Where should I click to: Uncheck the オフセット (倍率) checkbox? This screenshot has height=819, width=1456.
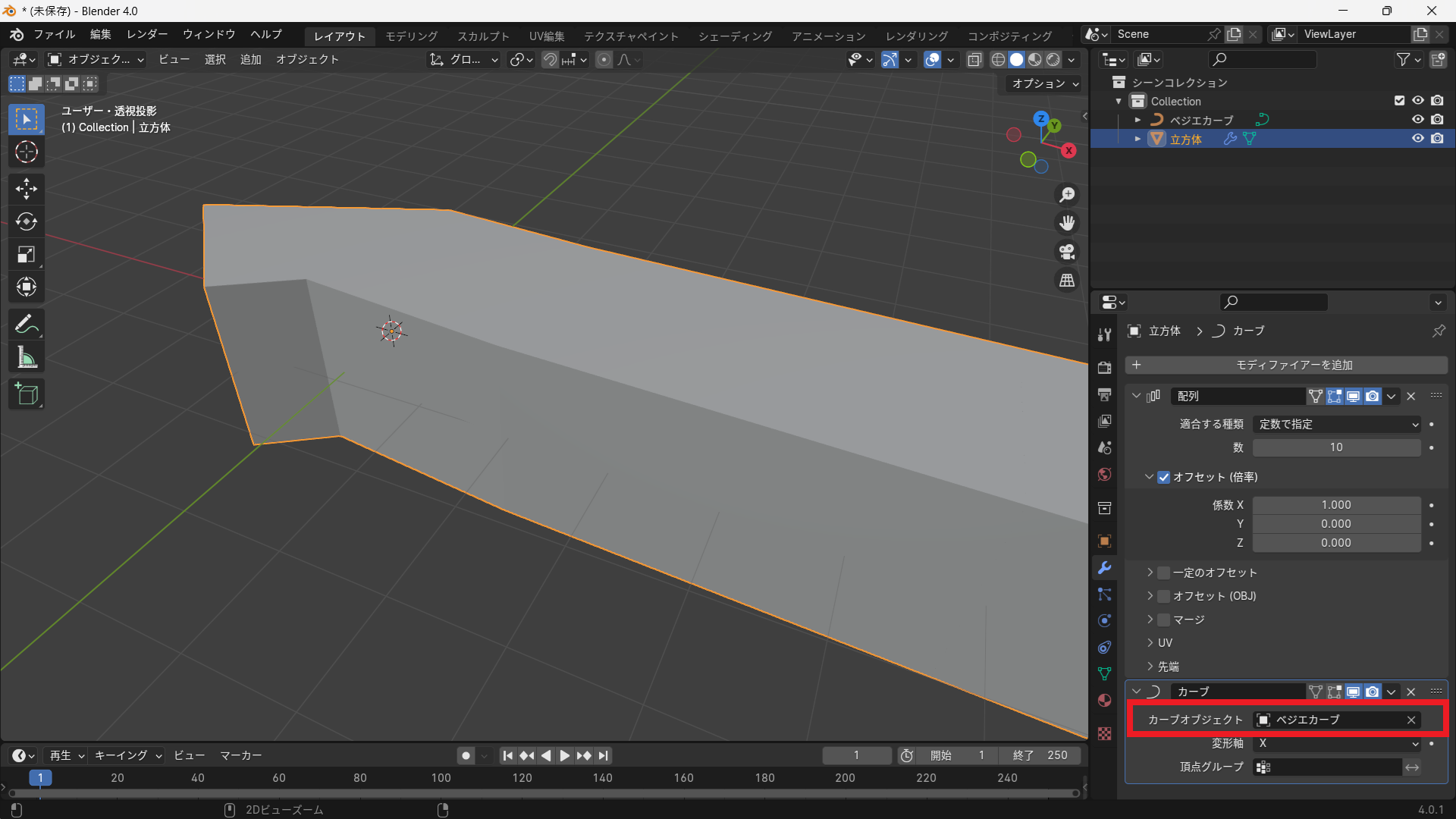tap(1164, 477)
